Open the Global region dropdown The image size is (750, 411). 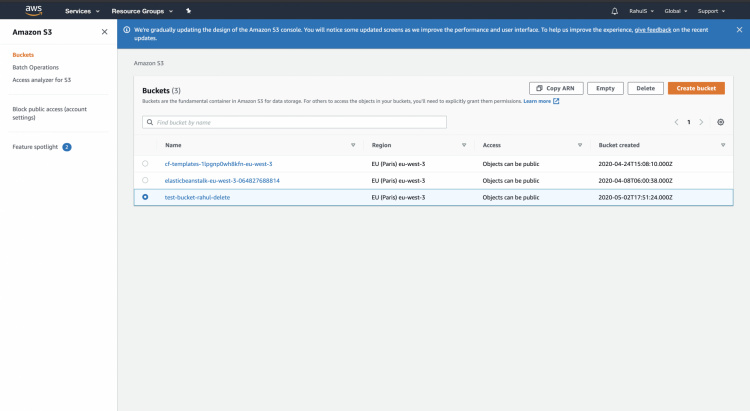tap(675, 10)
